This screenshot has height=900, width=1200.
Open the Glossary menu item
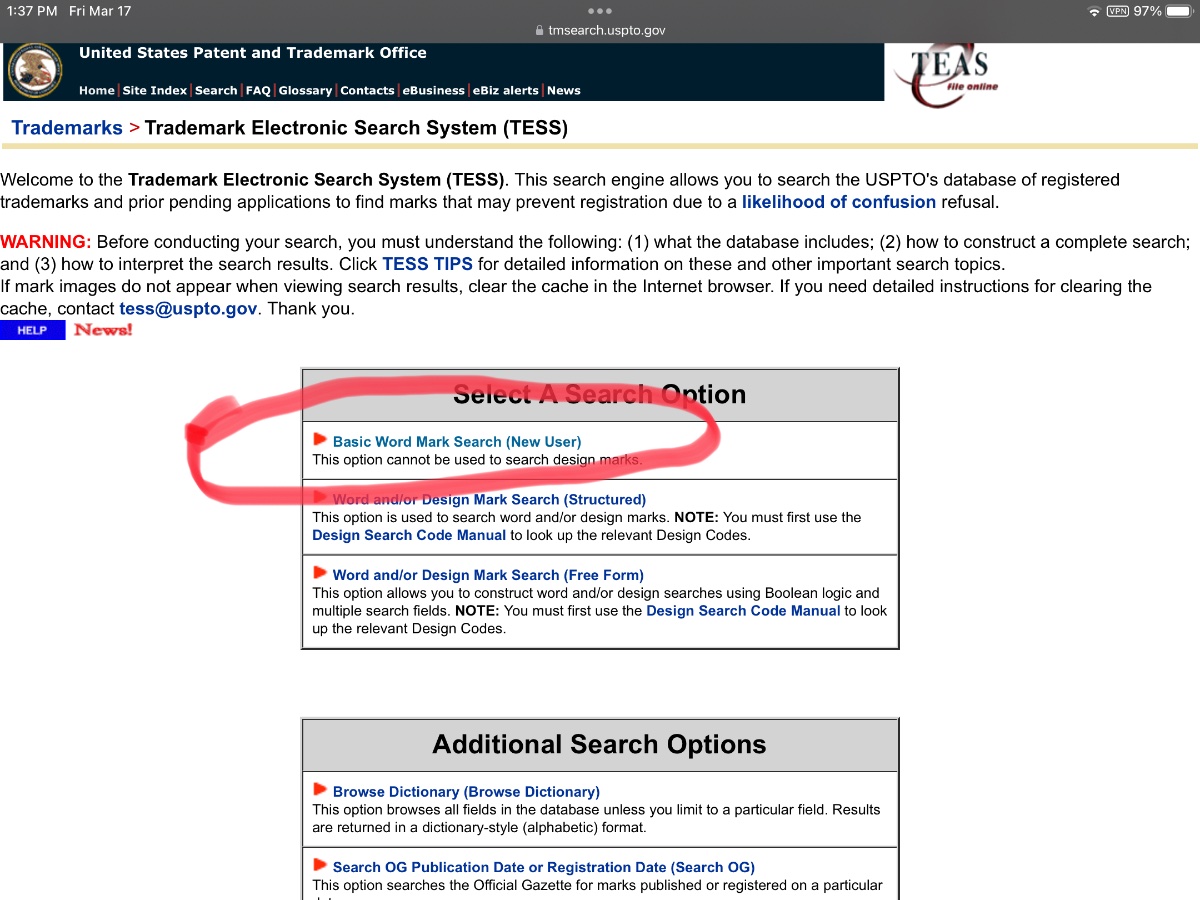click(x=305, y=90)
